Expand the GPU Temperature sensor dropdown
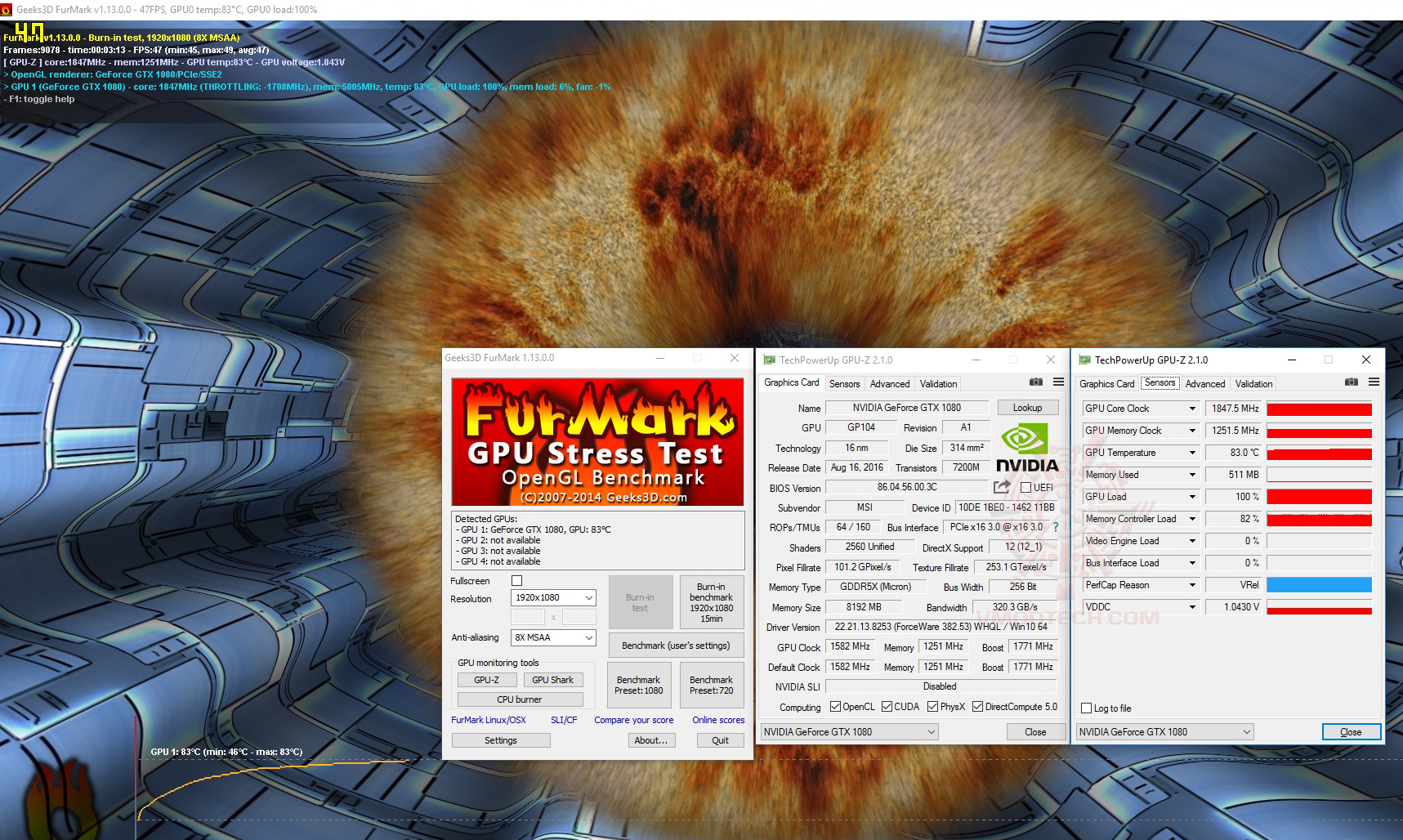1403x840 pixels. [x=1192, y=453]
